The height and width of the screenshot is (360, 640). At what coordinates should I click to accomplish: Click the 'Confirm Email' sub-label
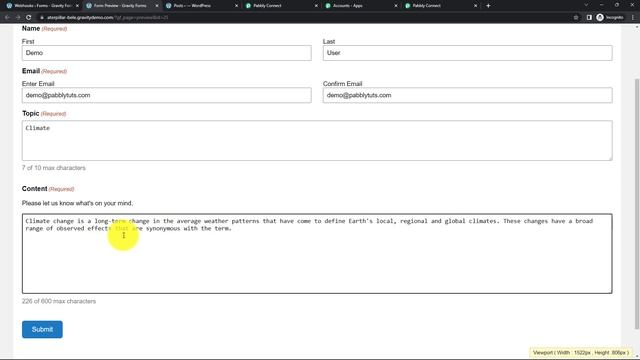coord(342,84)
